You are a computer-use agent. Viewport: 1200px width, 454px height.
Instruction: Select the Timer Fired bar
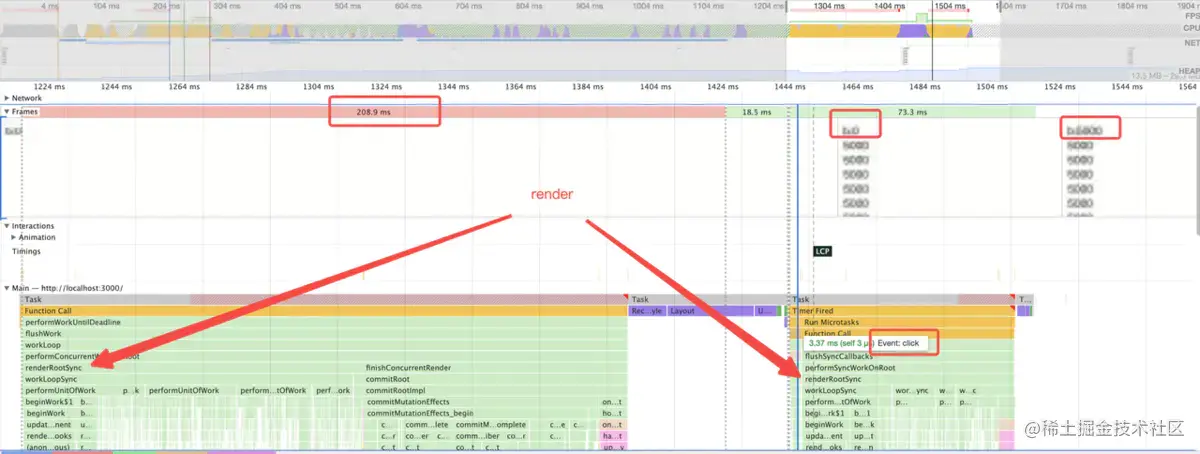pos(901,311)
